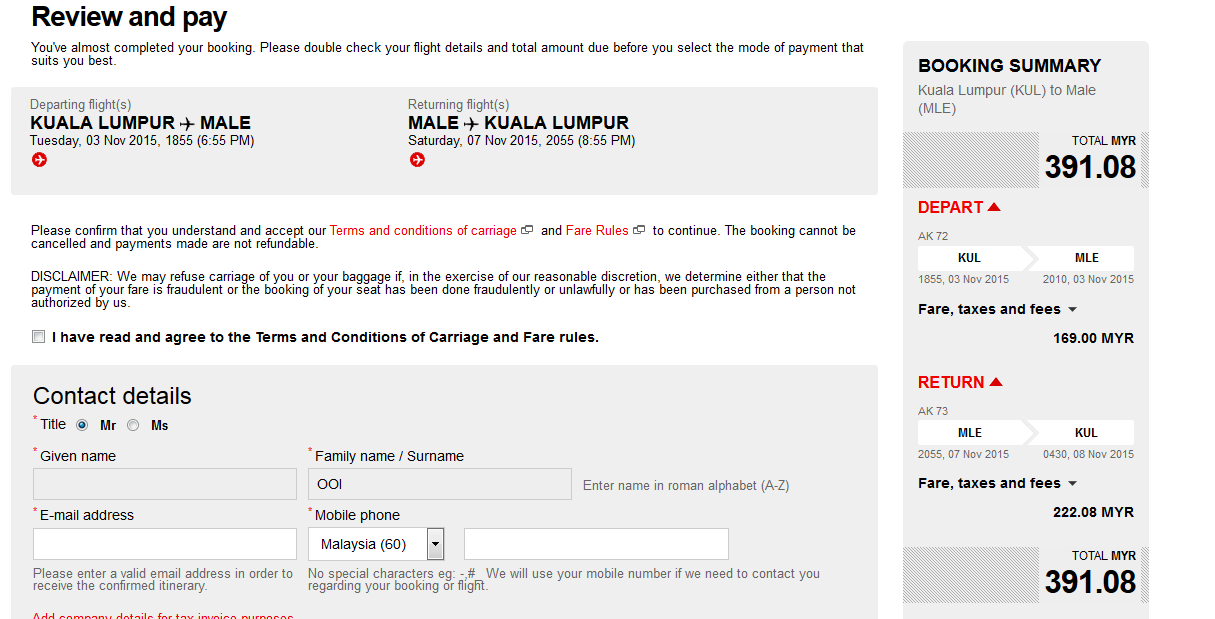This screenshot has width=1215, height=619.
Task: Collapse the RETURN section red arrow
Action: 995,382
